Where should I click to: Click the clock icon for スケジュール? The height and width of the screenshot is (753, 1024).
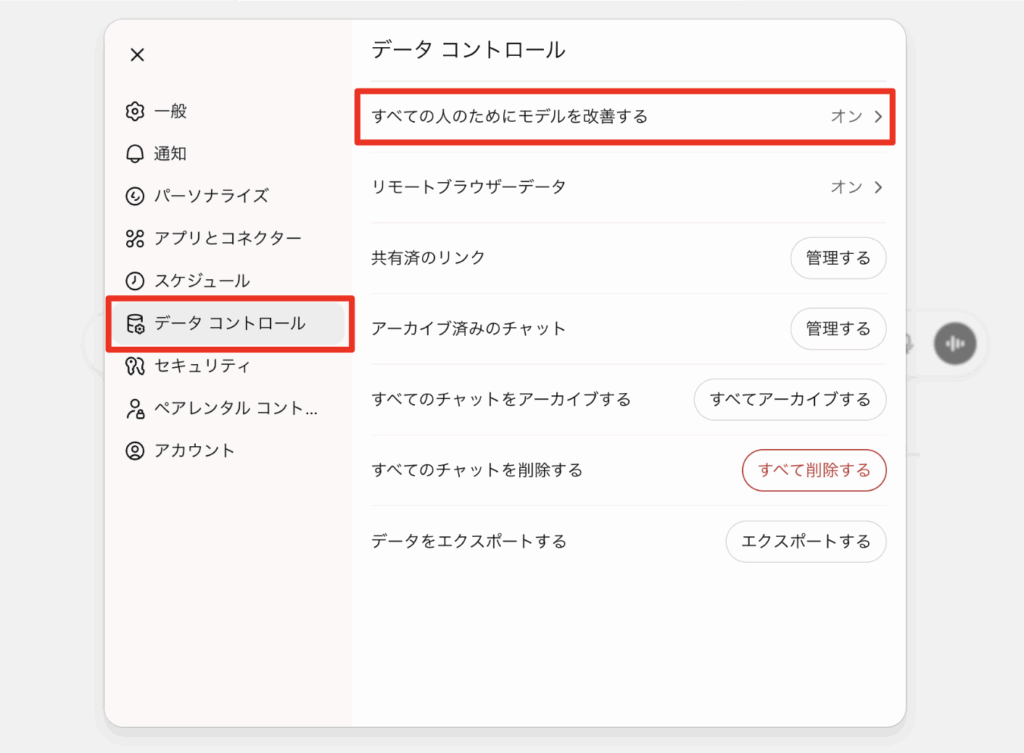[135, 281]
